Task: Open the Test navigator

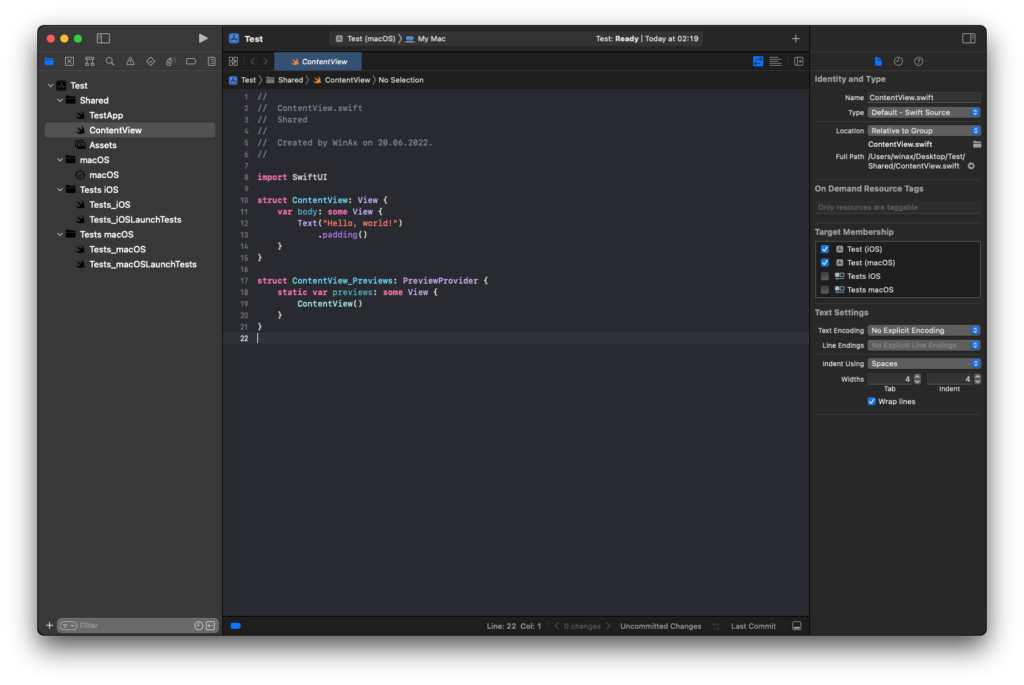Action: 151,61
